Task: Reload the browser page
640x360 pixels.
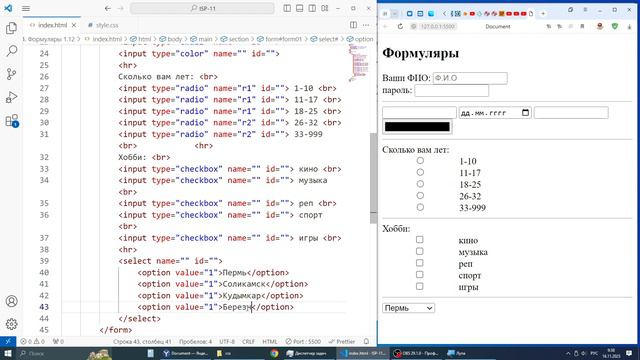Action: click(x=400, y=26)
